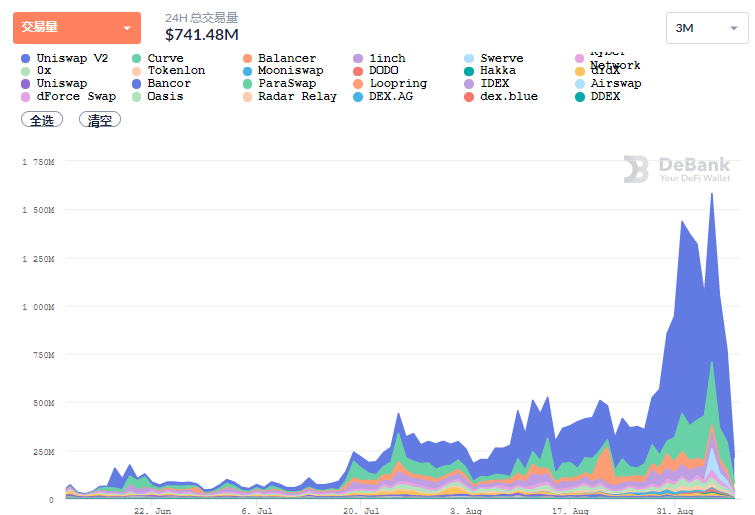This screenshot has width=755, height=515.
Task: Click the Uniswap legend label
Action: pyautogui.click(x=62, y=83)
